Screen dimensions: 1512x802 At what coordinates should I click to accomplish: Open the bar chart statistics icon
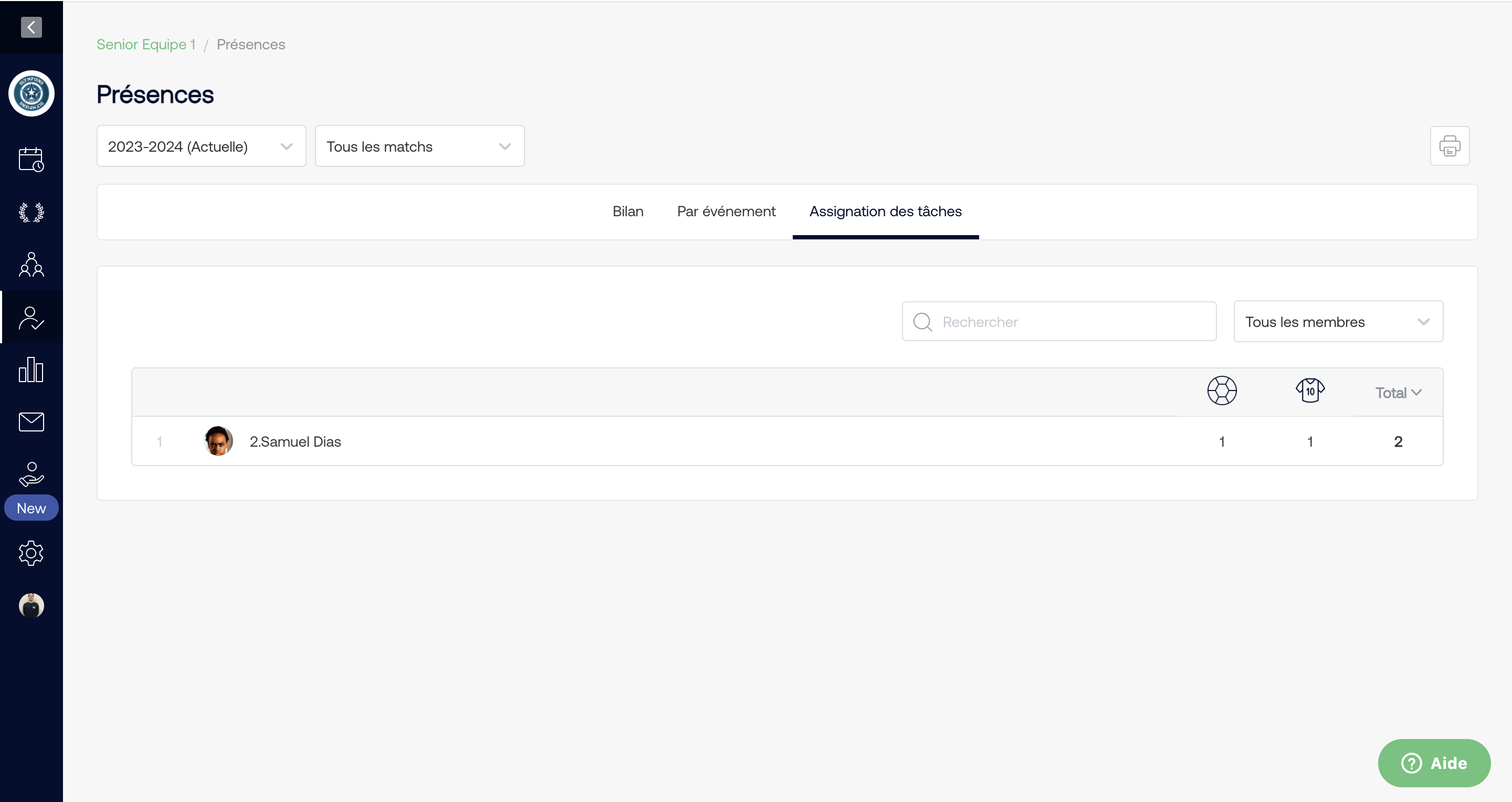coord(31,370)
